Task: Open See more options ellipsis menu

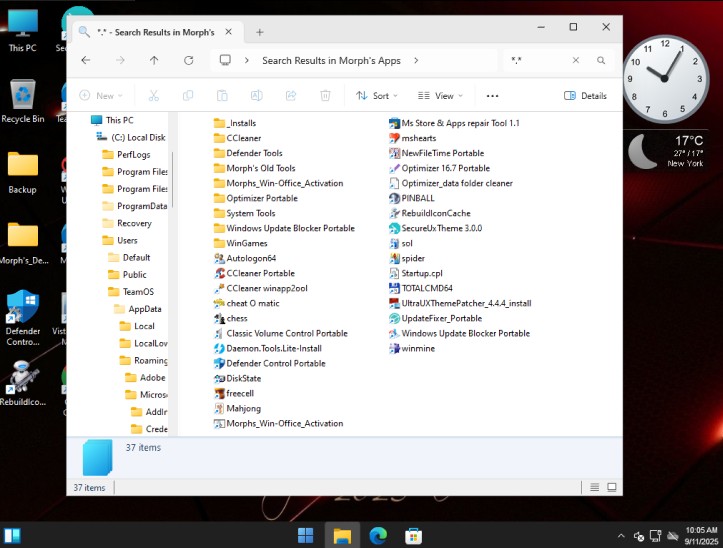Action: click(x=492, y=96)
